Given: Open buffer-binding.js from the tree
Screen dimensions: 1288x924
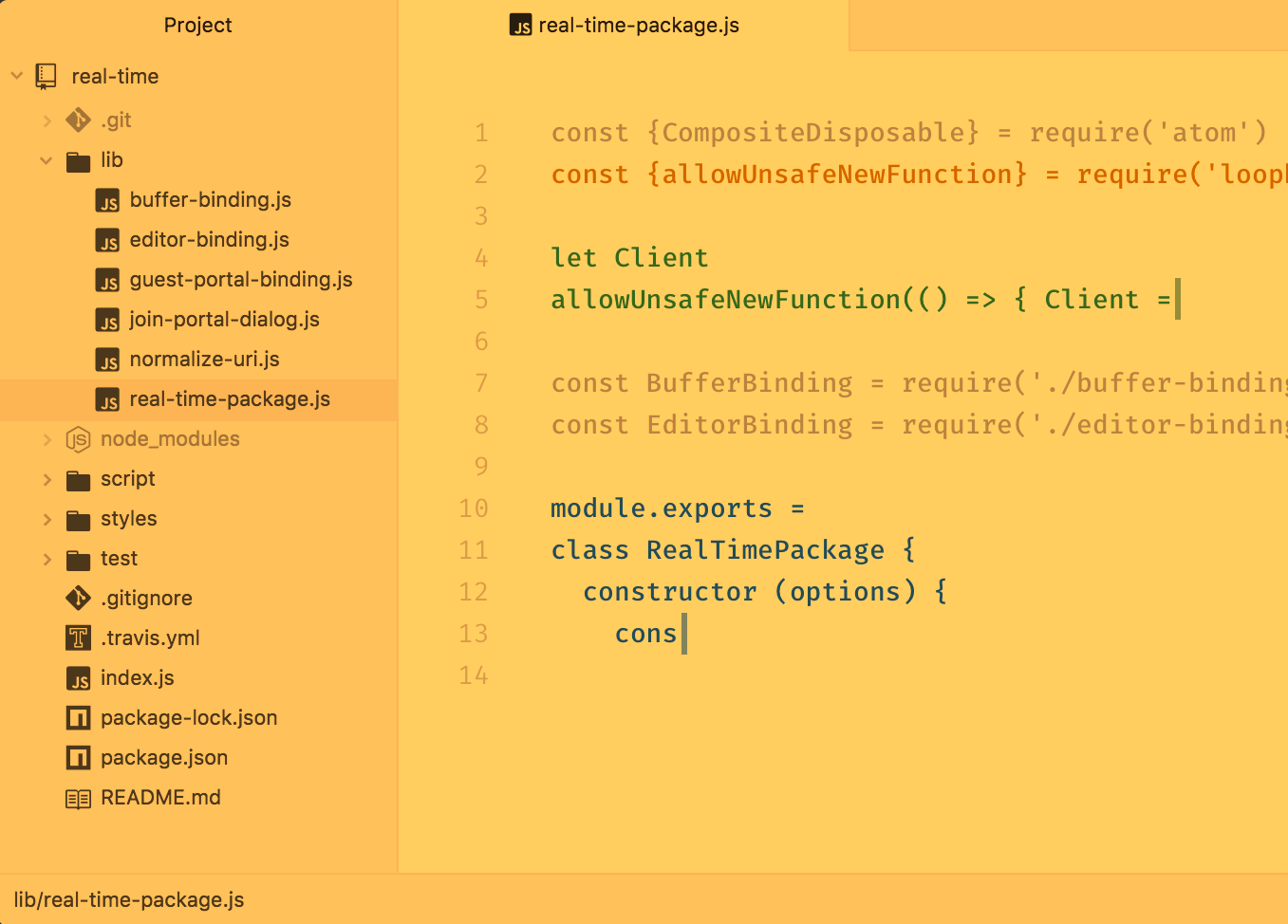Looking at the screenshot, I should [x=211, y=200].
